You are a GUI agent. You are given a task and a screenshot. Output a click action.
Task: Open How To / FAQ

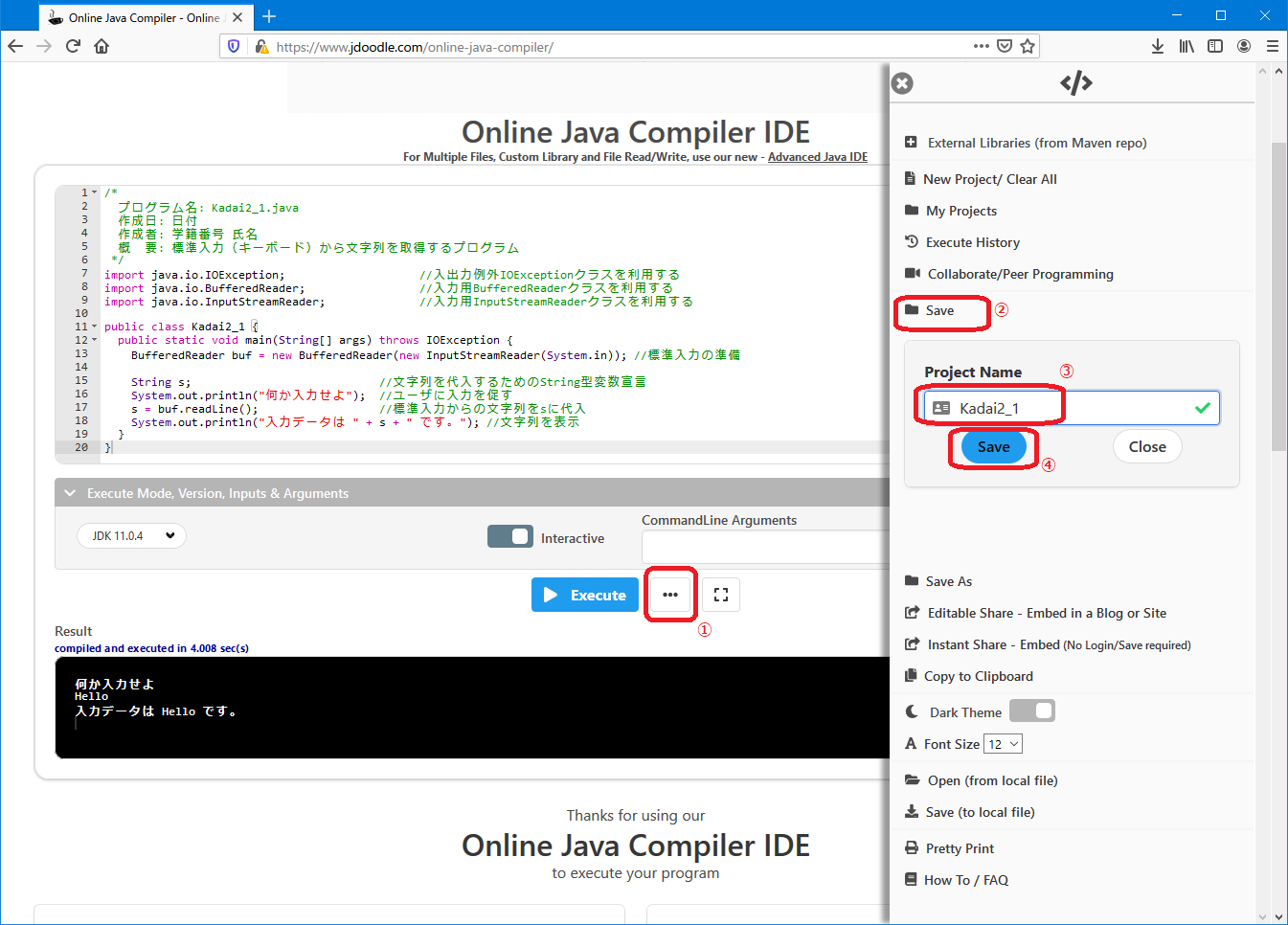[957, 880]
